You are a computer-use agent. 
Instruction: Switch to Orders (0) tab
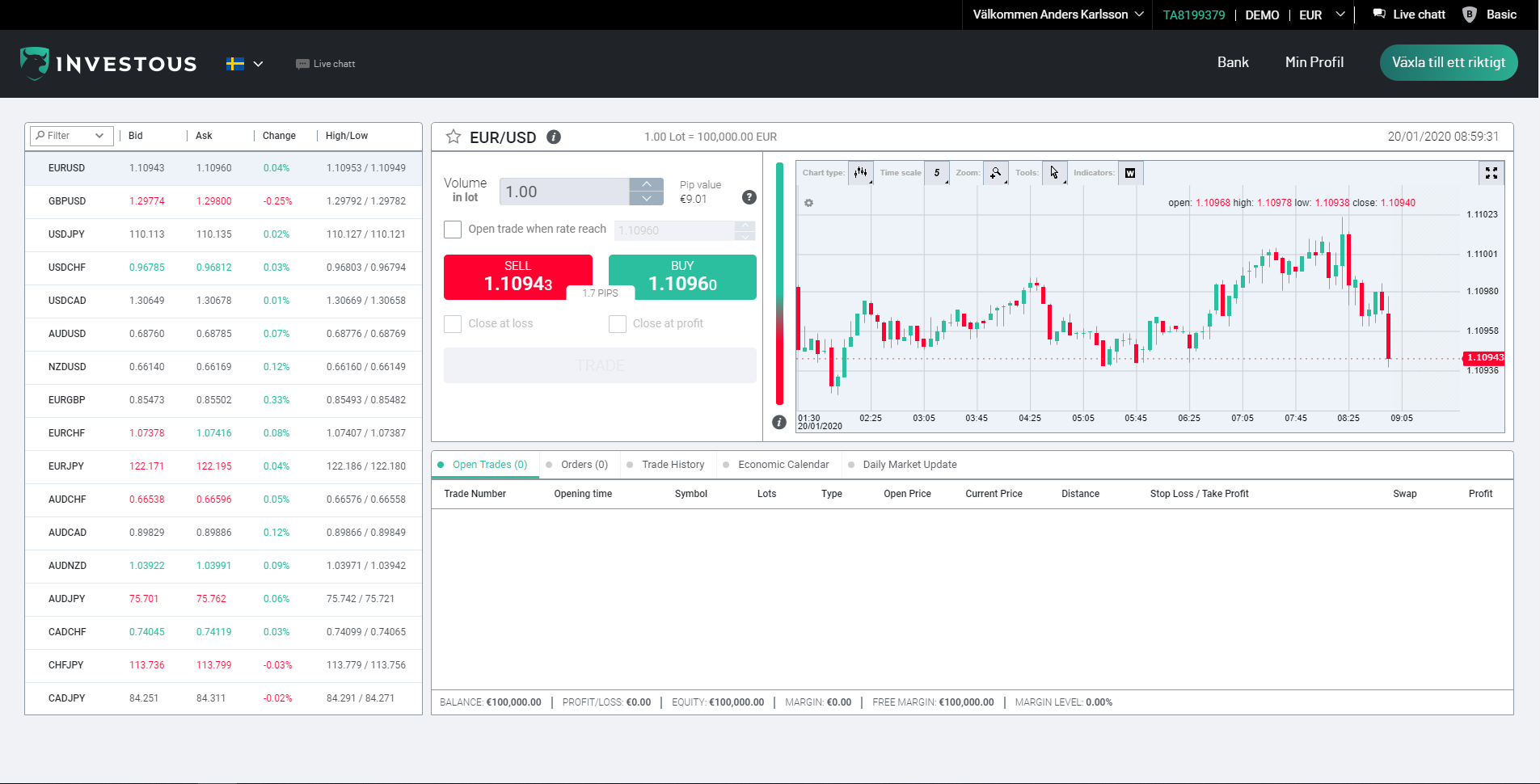(x=577, y=465)
